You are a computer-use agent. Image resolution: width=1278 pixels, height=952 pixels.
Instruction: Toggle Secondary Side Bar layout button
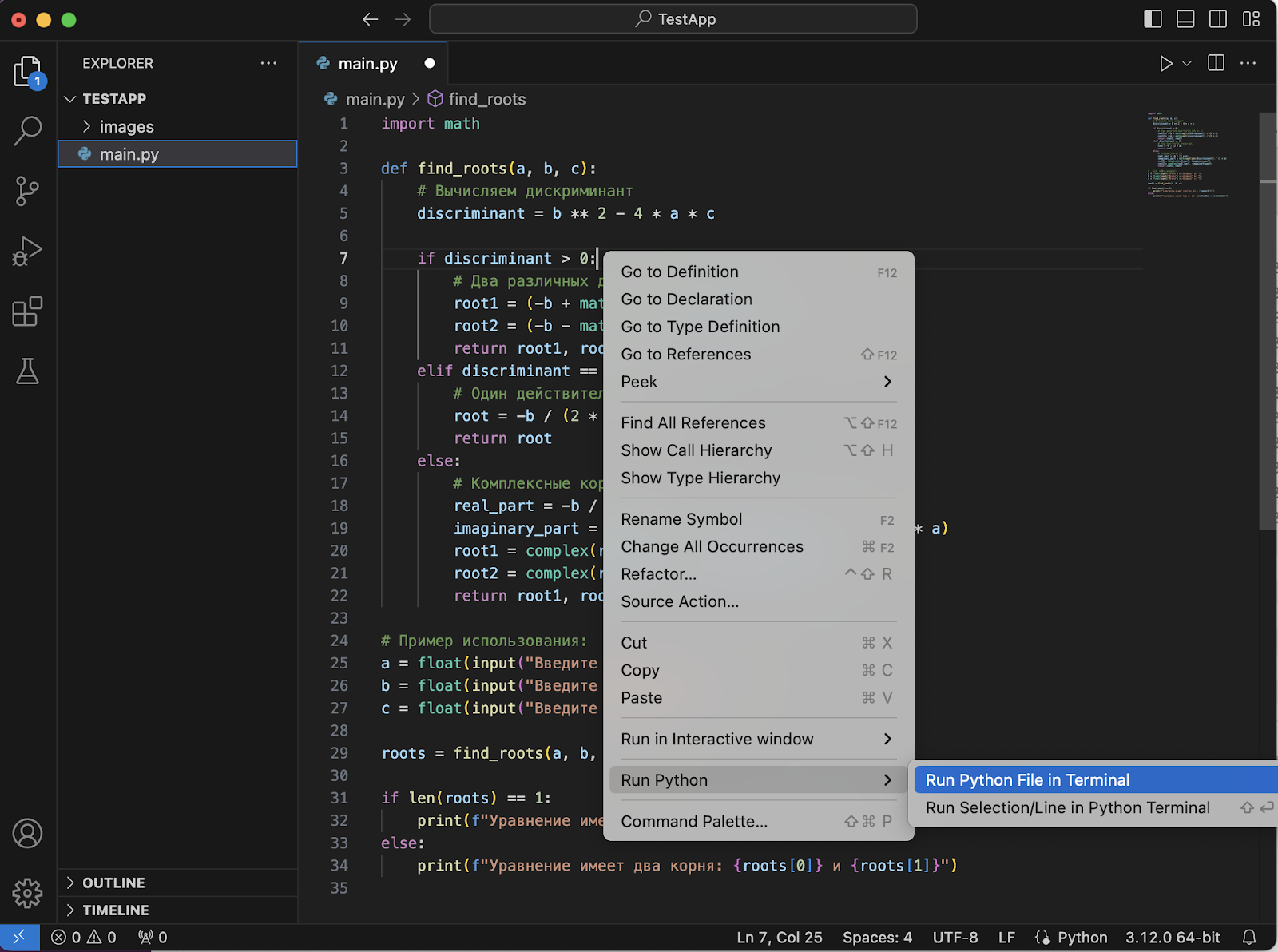click(1218, 19)
